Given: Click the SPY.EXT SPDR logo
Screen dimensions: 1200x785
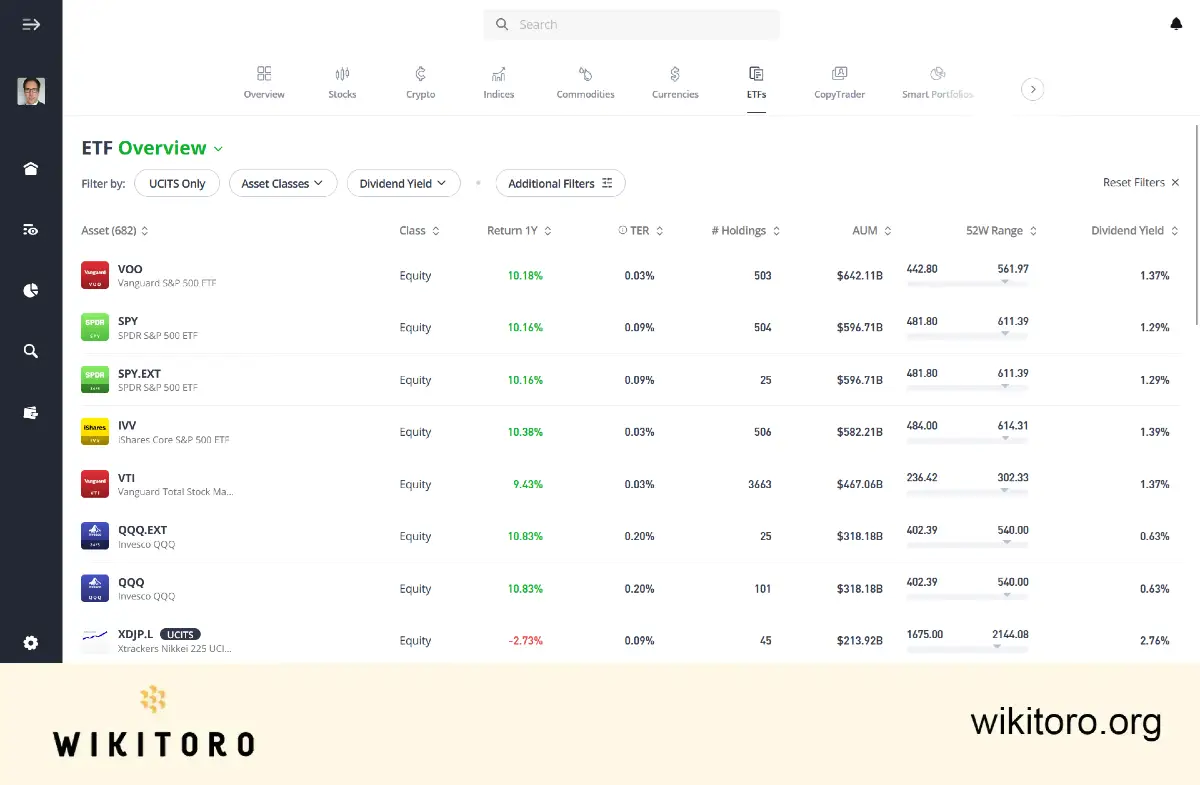Looking at the screenshot, I should click(x=95, y=380).
